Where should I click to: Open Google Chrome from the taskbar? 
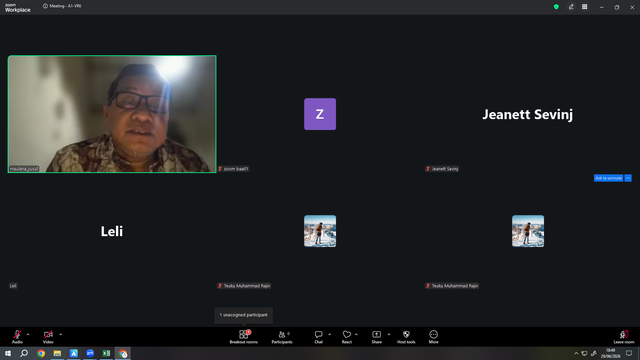pos(41,353)
